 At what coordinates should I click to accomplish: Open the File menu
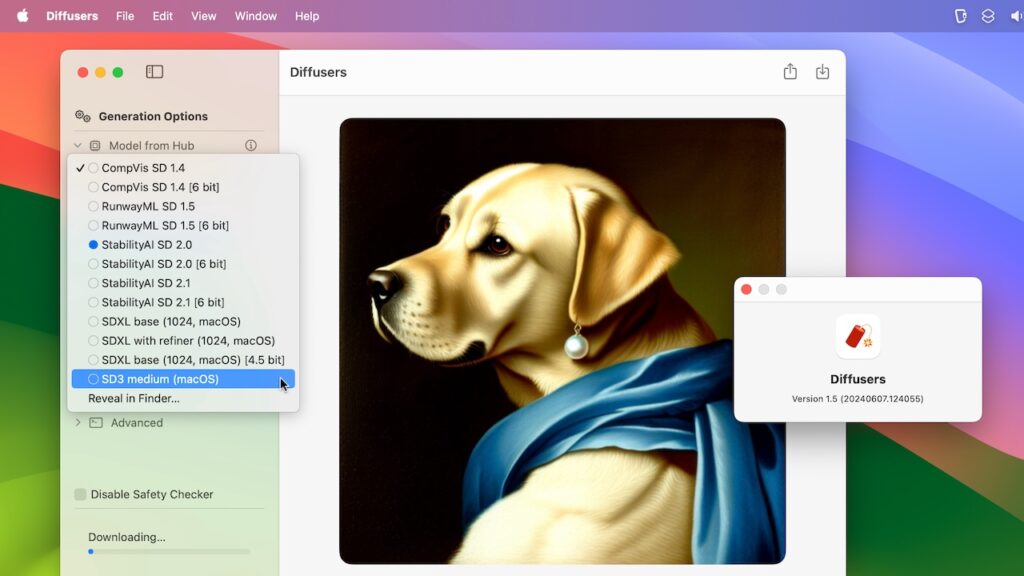tap(125, 16)
